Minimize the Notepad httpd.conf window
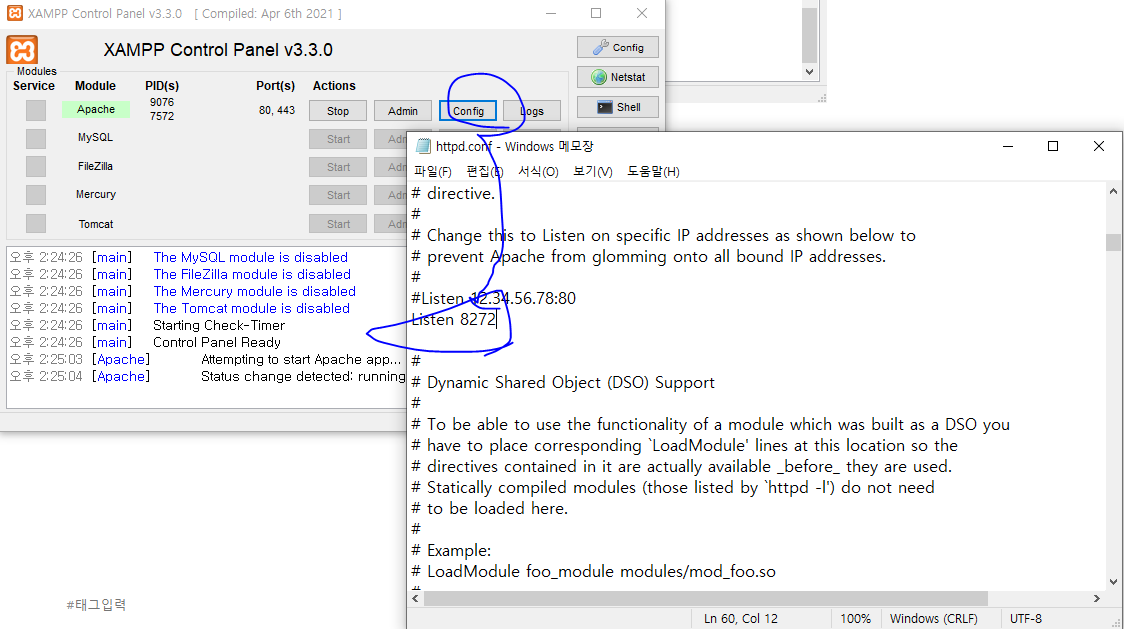 pos(1007,146)
